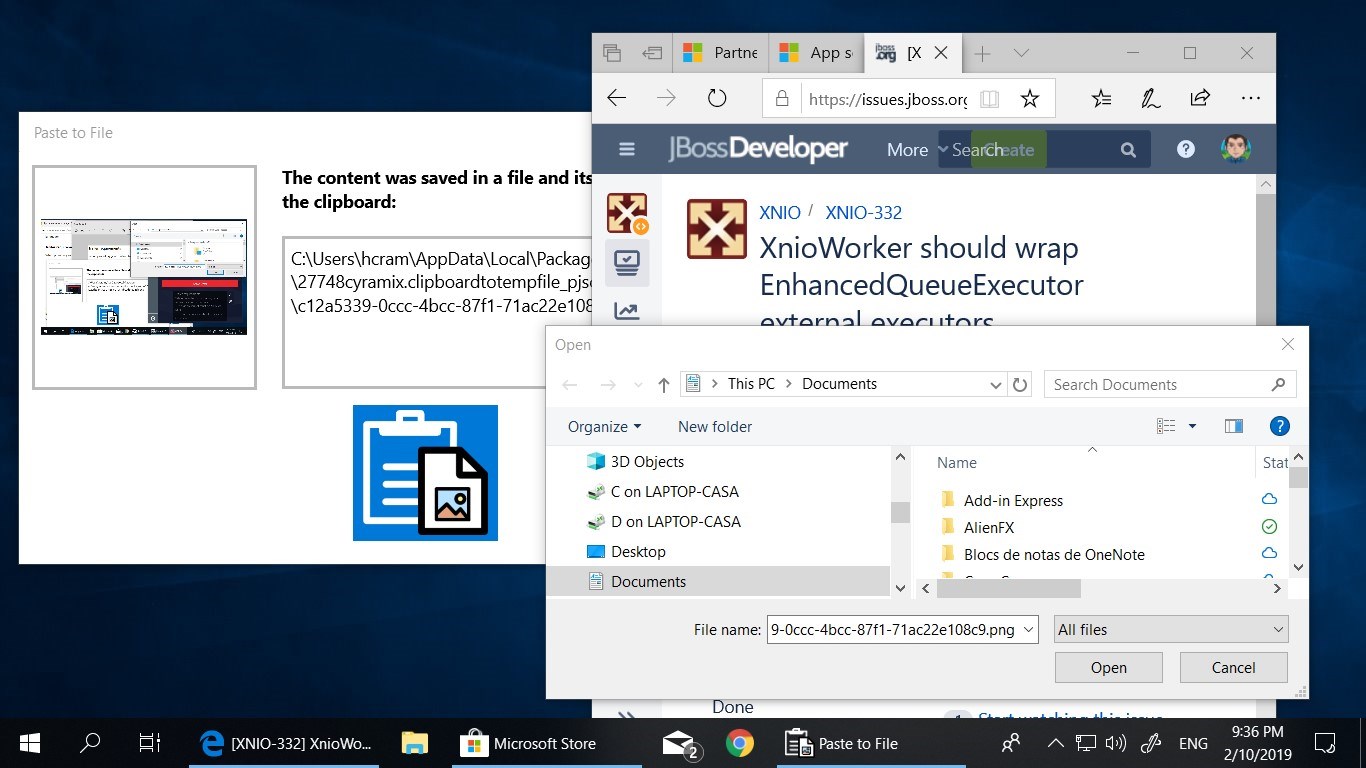
Task: Select Blocs de notas de OneNote folder
Action: tap(1054, 554)
